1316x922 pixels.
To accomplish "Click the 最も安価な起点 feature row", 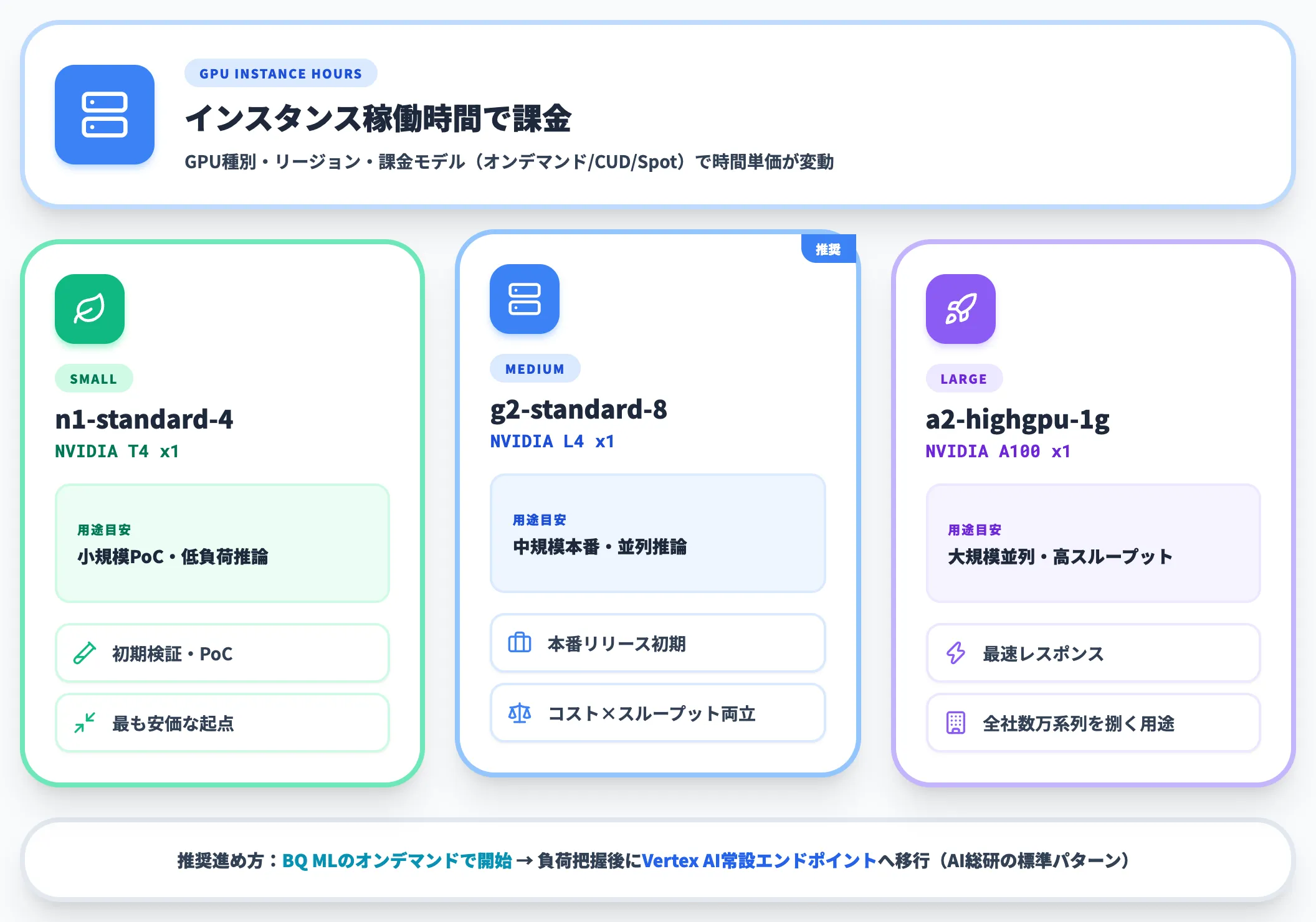I will coord(222,723).
